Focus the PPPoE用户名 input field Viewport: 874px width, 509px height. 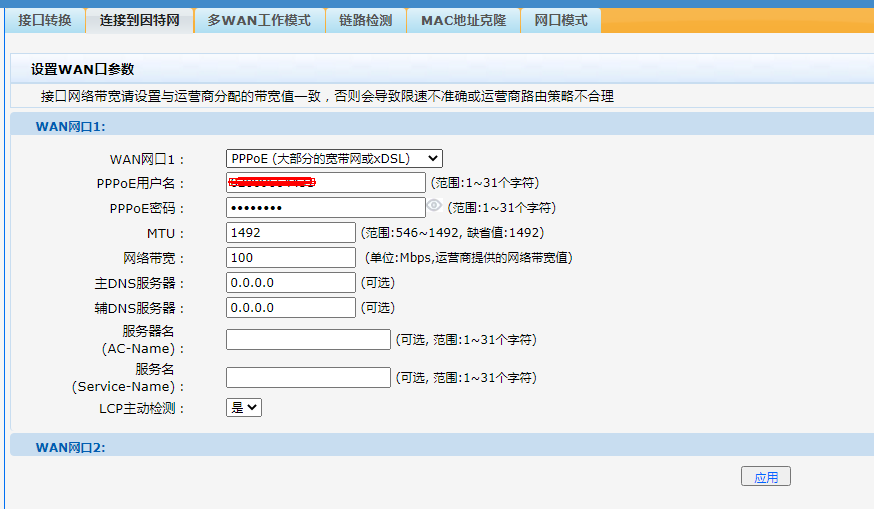[326, 183]
